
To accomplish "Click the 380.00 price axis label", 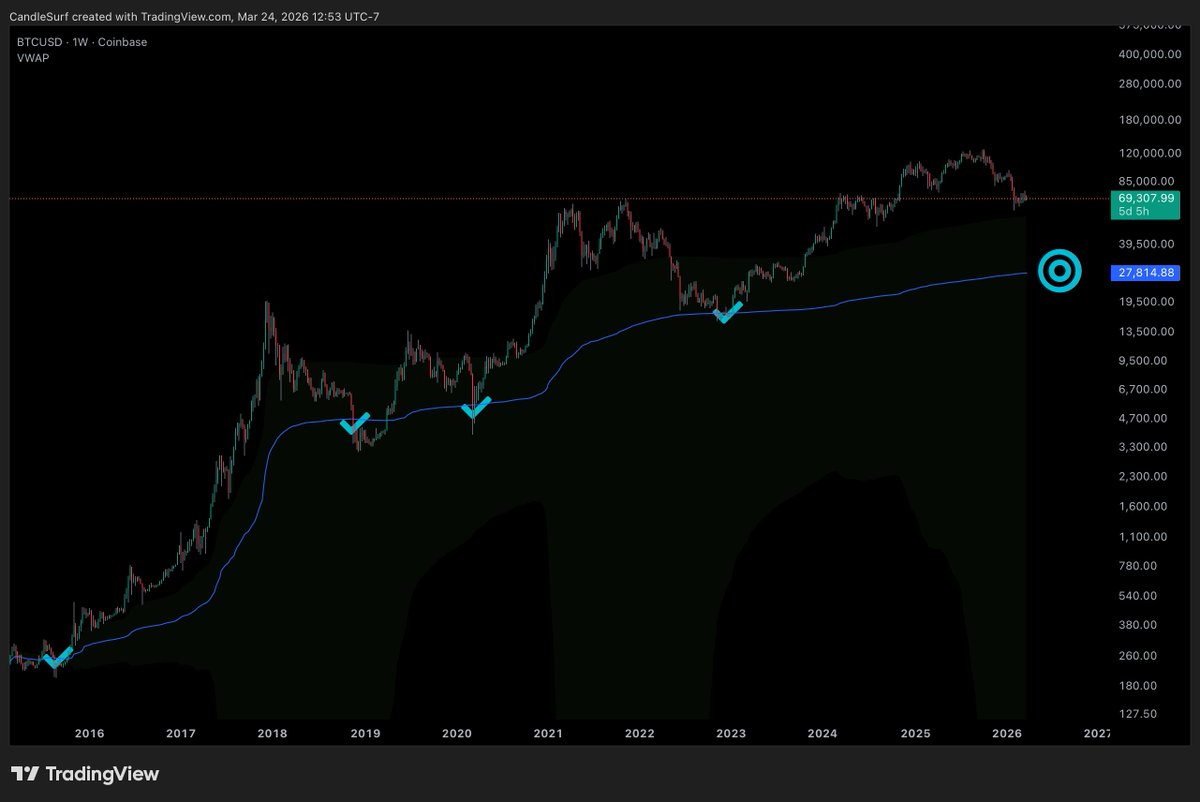I will (x=1136, y=625).
